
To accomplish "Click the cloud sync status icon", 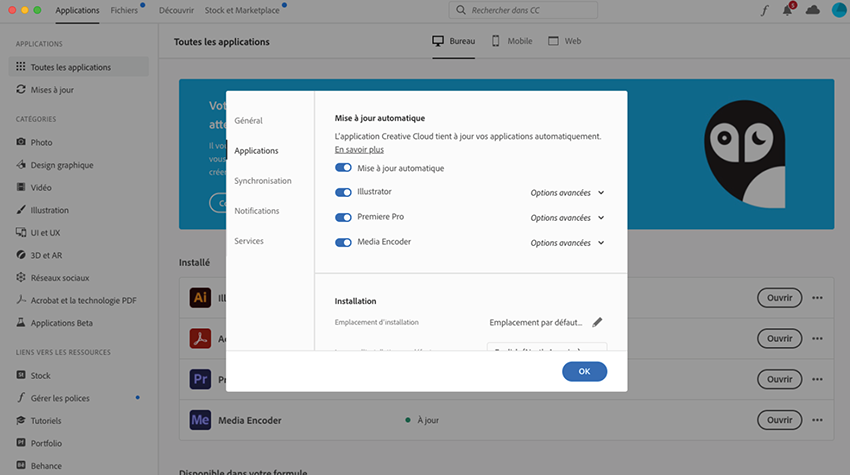I will 813,10.
